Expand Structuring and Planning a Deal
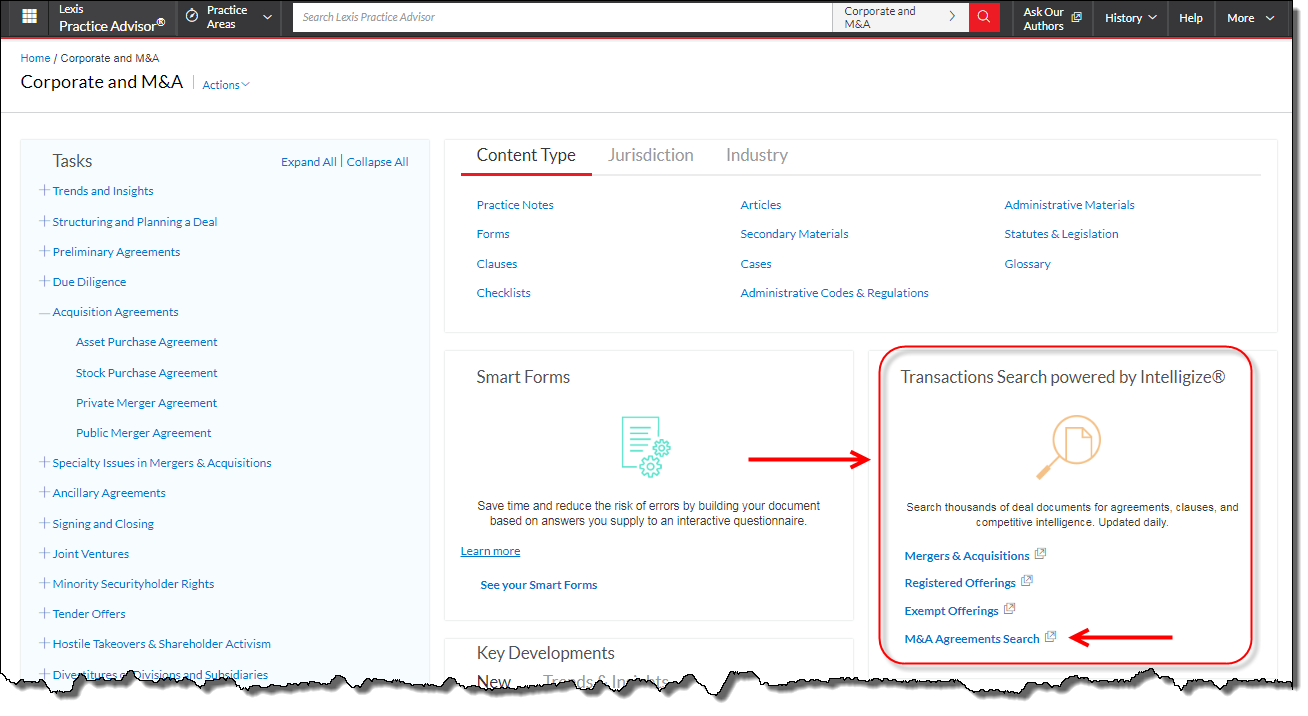This screenshot has height=716, width=1308. [44, 221]
